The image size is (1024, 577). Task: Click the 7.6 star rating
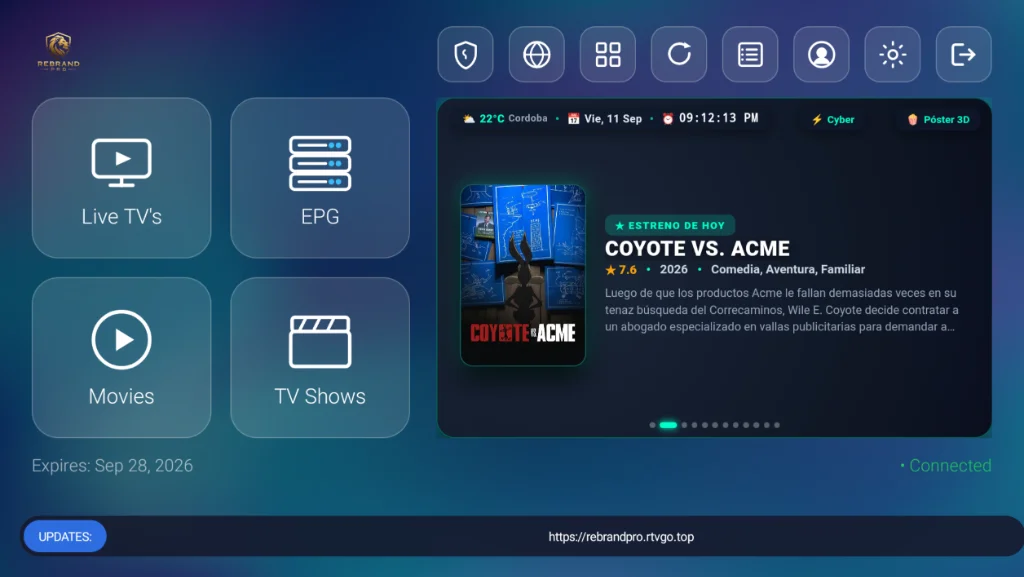(620, 270)
